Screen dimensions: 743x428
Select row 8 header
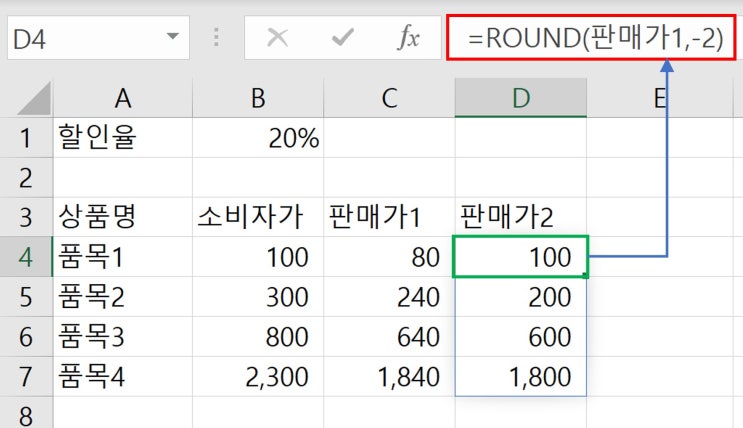tap(26, 413)
